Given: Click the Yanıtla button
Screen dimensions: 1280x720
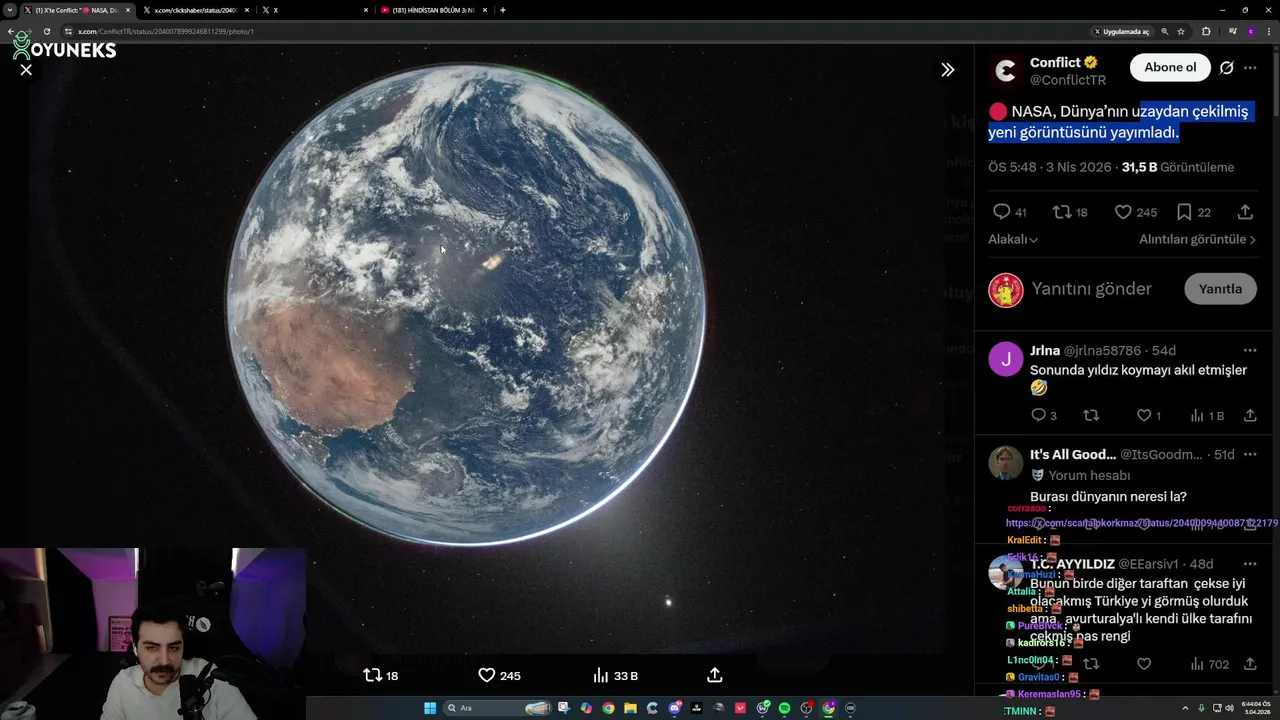Looking at the screenshot, I should click(x=1220, y=289).
